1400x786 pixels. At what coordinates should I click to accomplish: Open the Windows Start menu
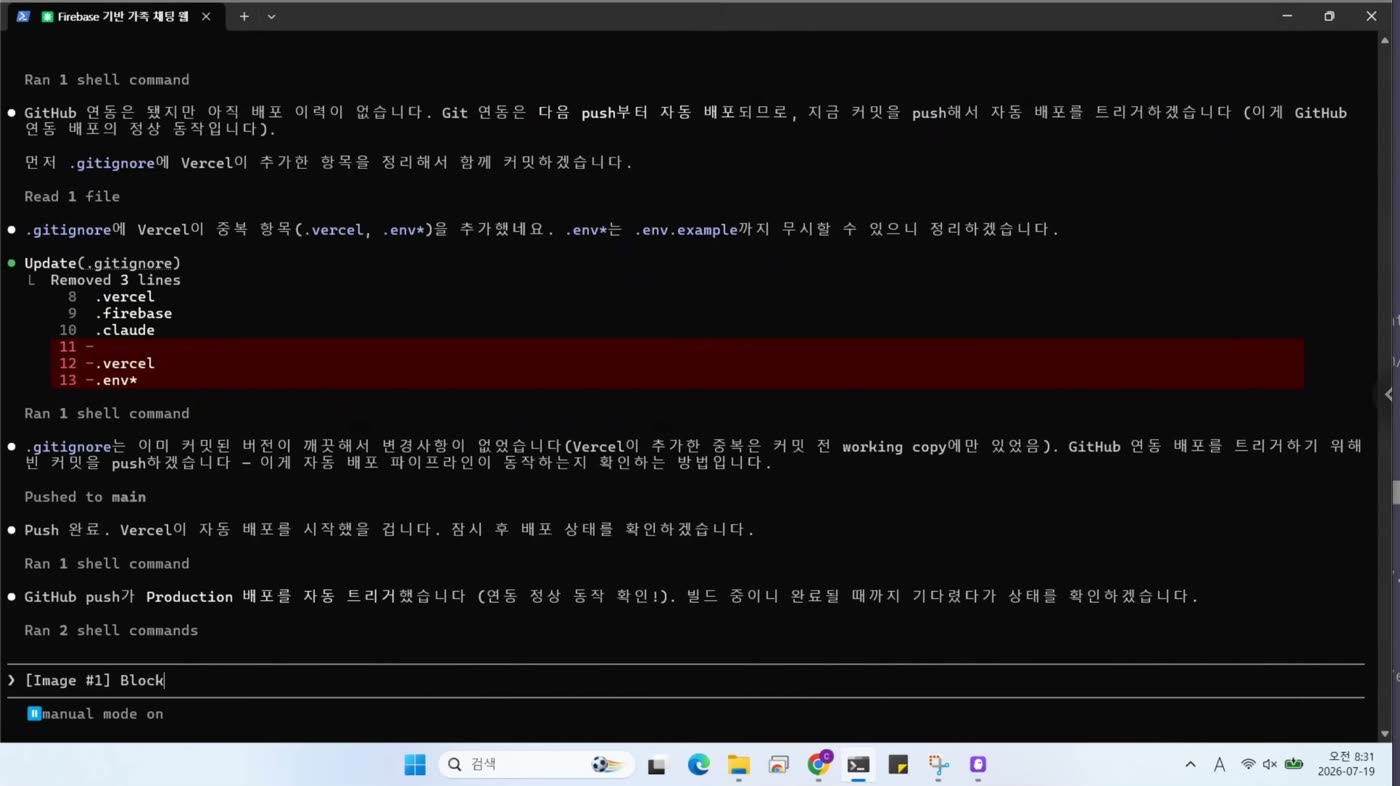tap(415, 765)
